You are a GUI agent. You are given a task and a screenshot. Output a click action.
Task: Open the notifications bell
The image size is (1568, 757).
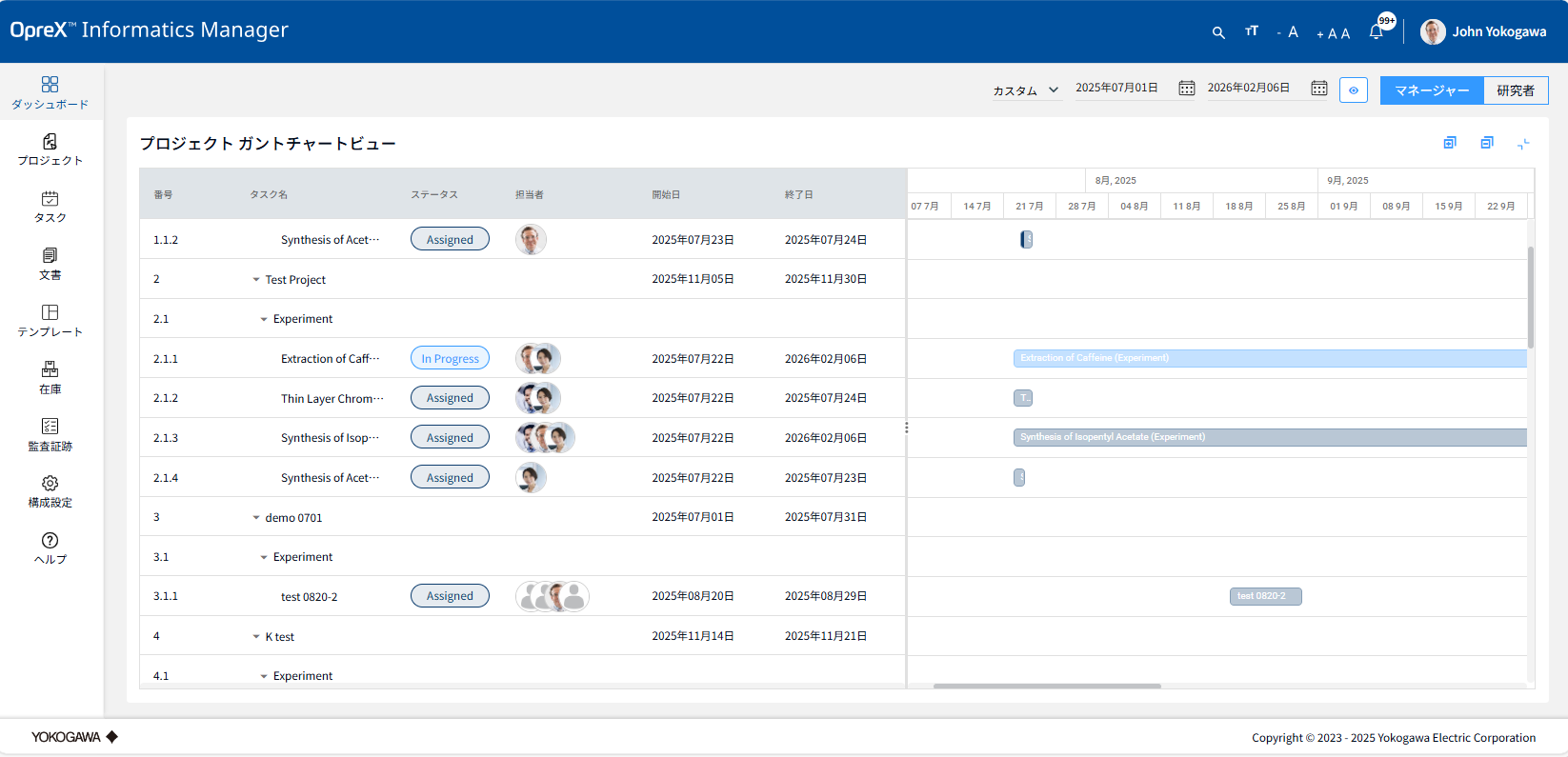click(x=1376, y=32)
